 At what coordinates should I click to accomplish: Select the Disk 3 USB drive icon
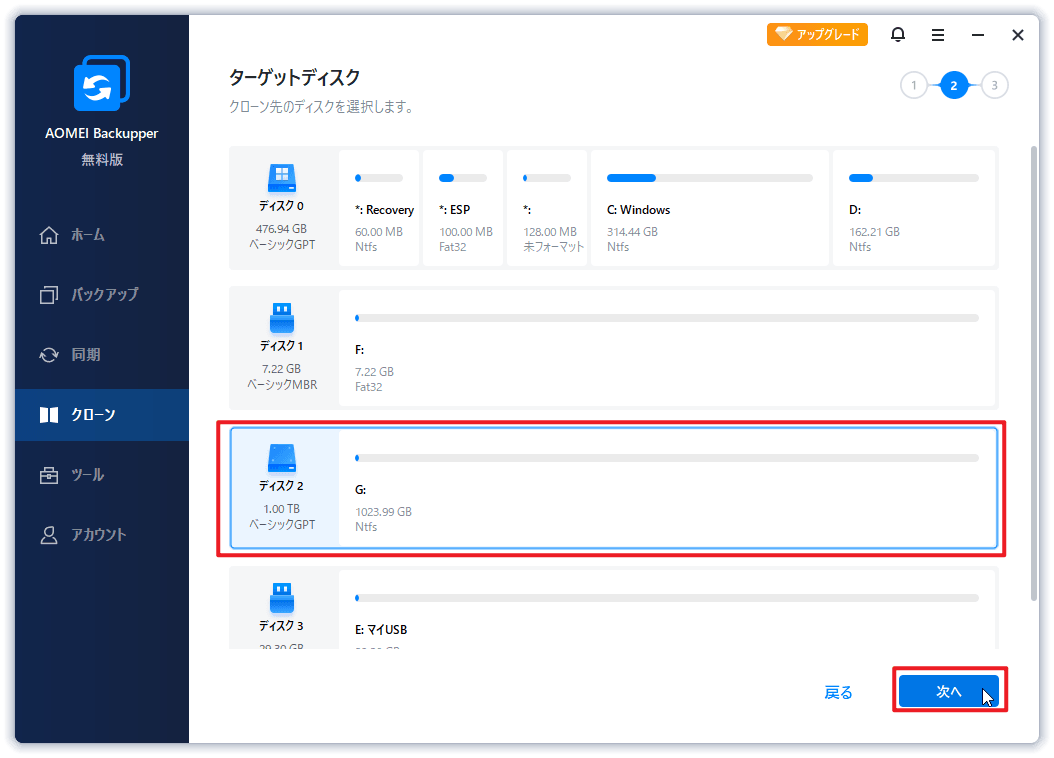282,598
